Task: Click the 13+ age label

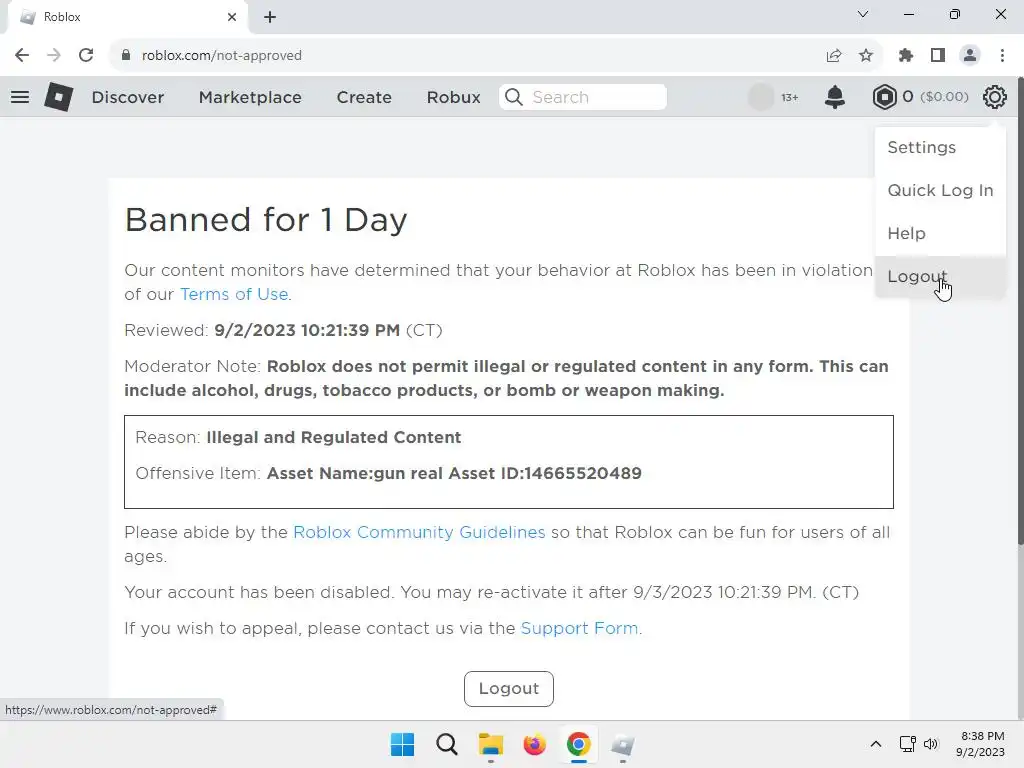Action: click(x=790, y=97)
